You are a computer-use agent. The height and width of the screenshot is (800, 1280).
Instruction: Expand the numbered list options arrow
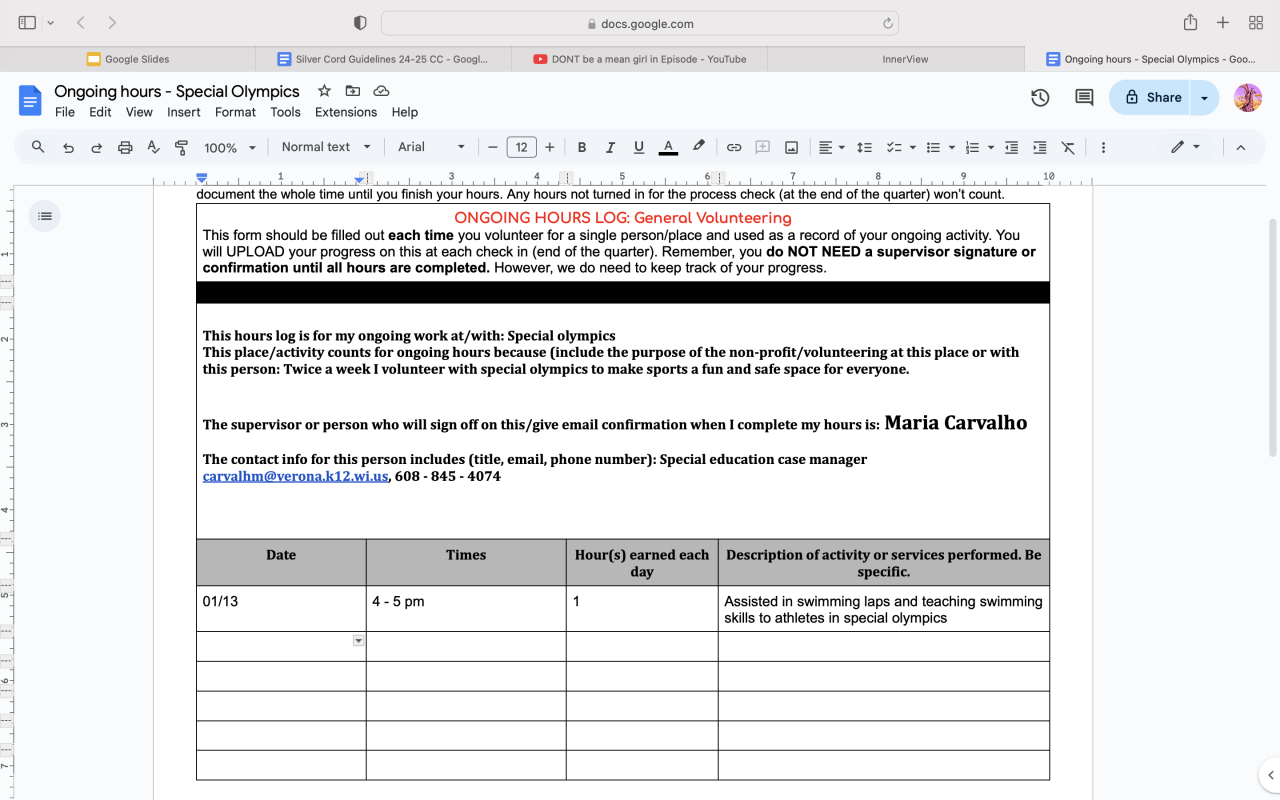click(991, 147)
